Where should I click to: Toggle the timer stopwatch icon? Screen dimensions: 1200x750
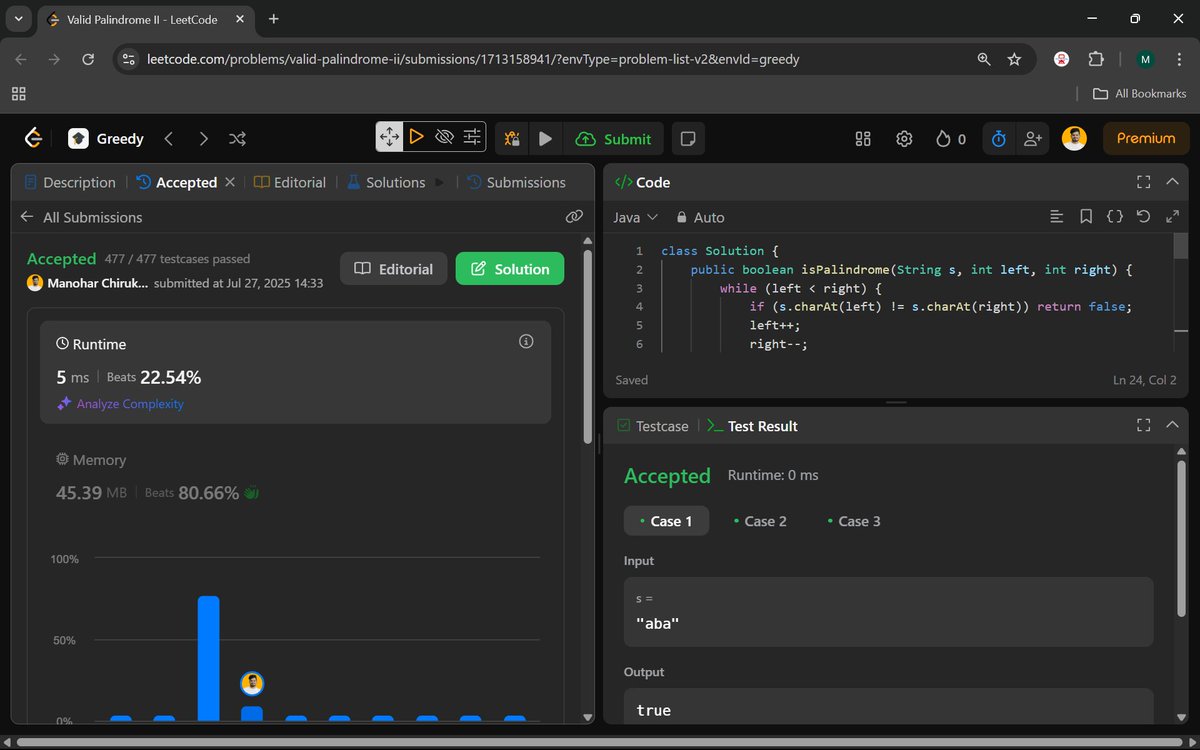[998, 139]
